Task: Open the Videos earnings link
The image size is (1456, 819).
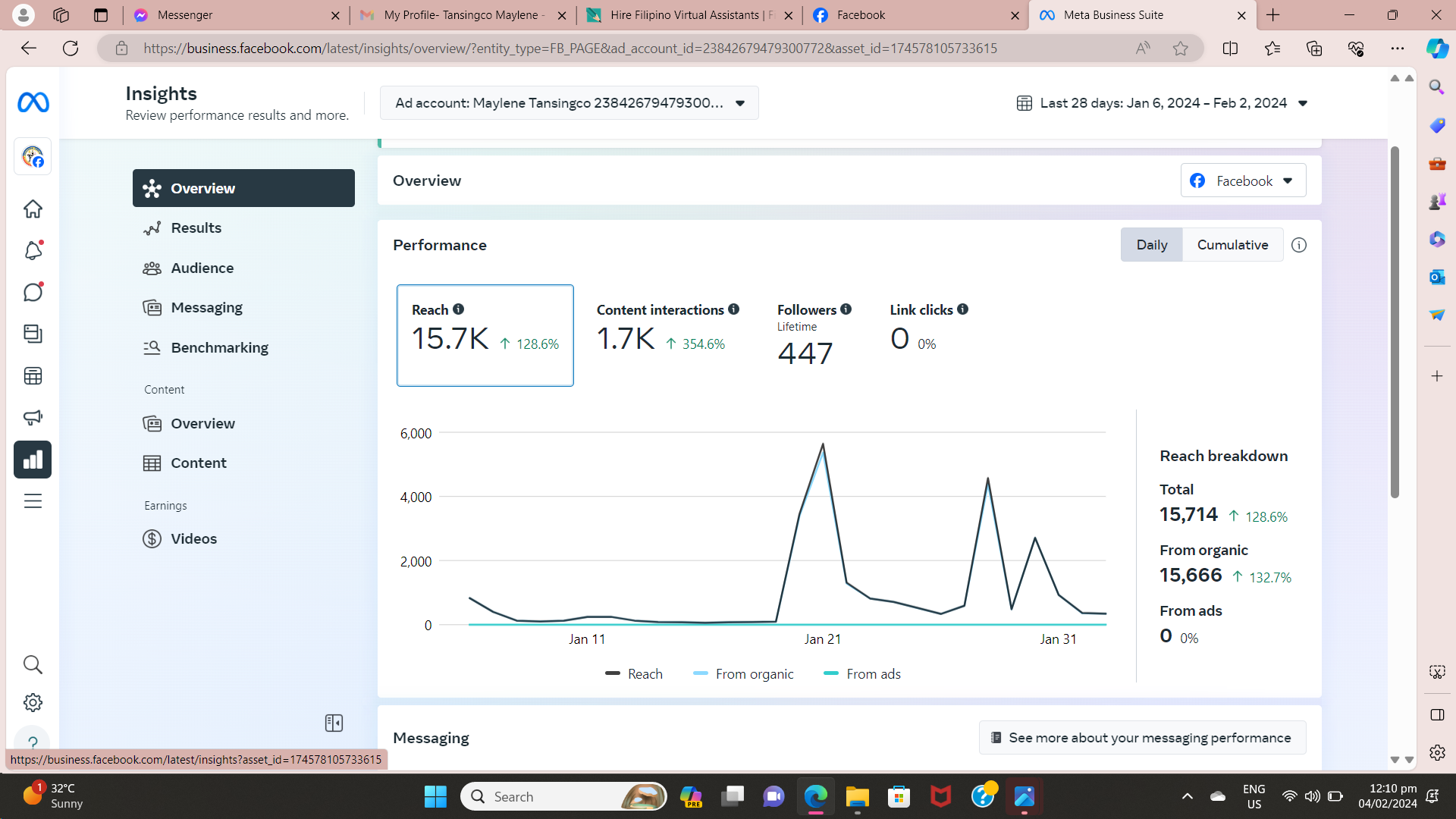Action: [x=193, y=538]
